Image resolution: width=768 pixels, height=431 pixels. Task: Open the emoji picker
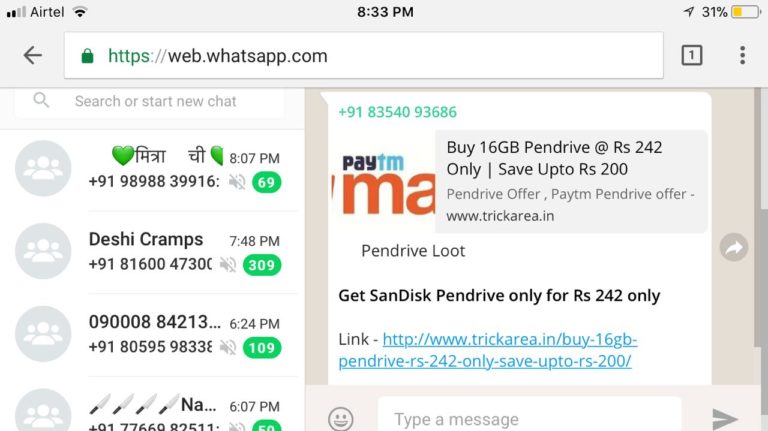pos(340,419)
